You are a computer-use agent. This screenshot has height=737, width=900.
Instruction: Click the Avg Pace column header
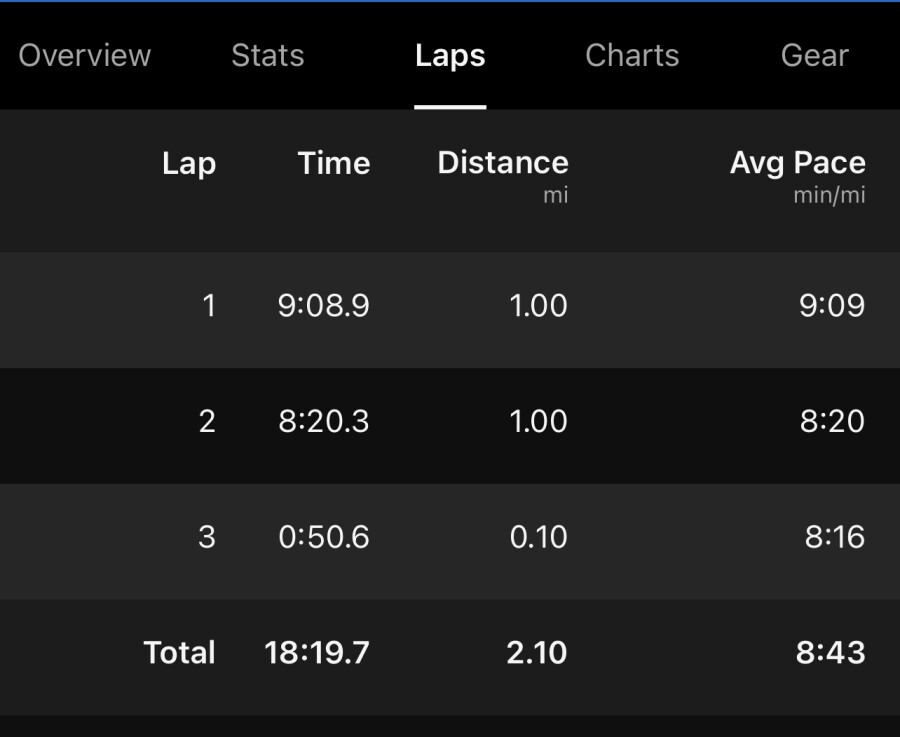pyautogui.click(x=797, y=163)
